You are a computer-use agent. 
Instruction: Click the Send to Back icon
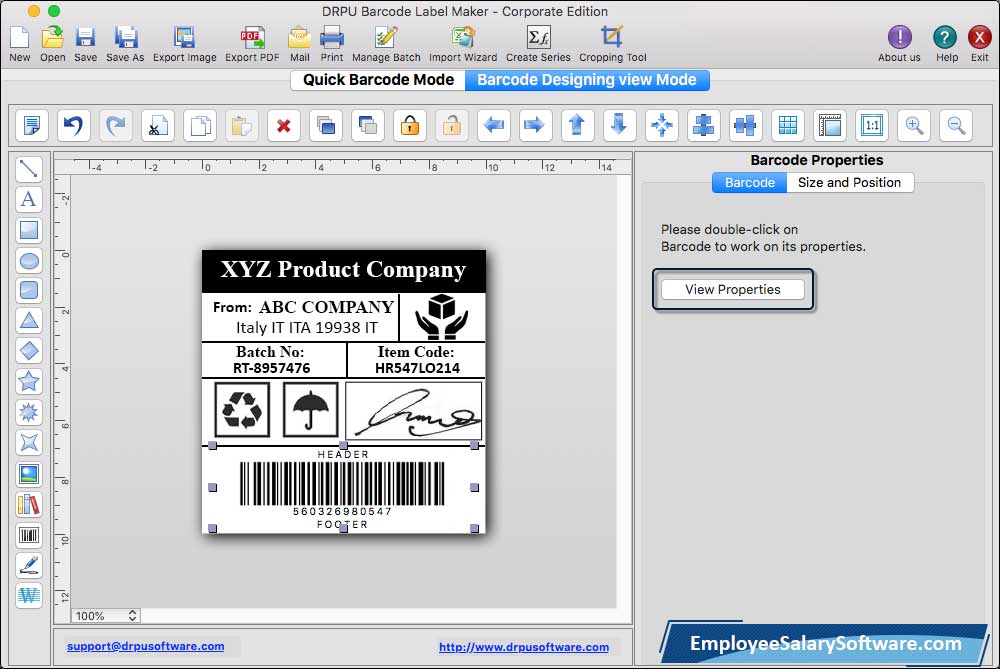click(x=368, y=125)
